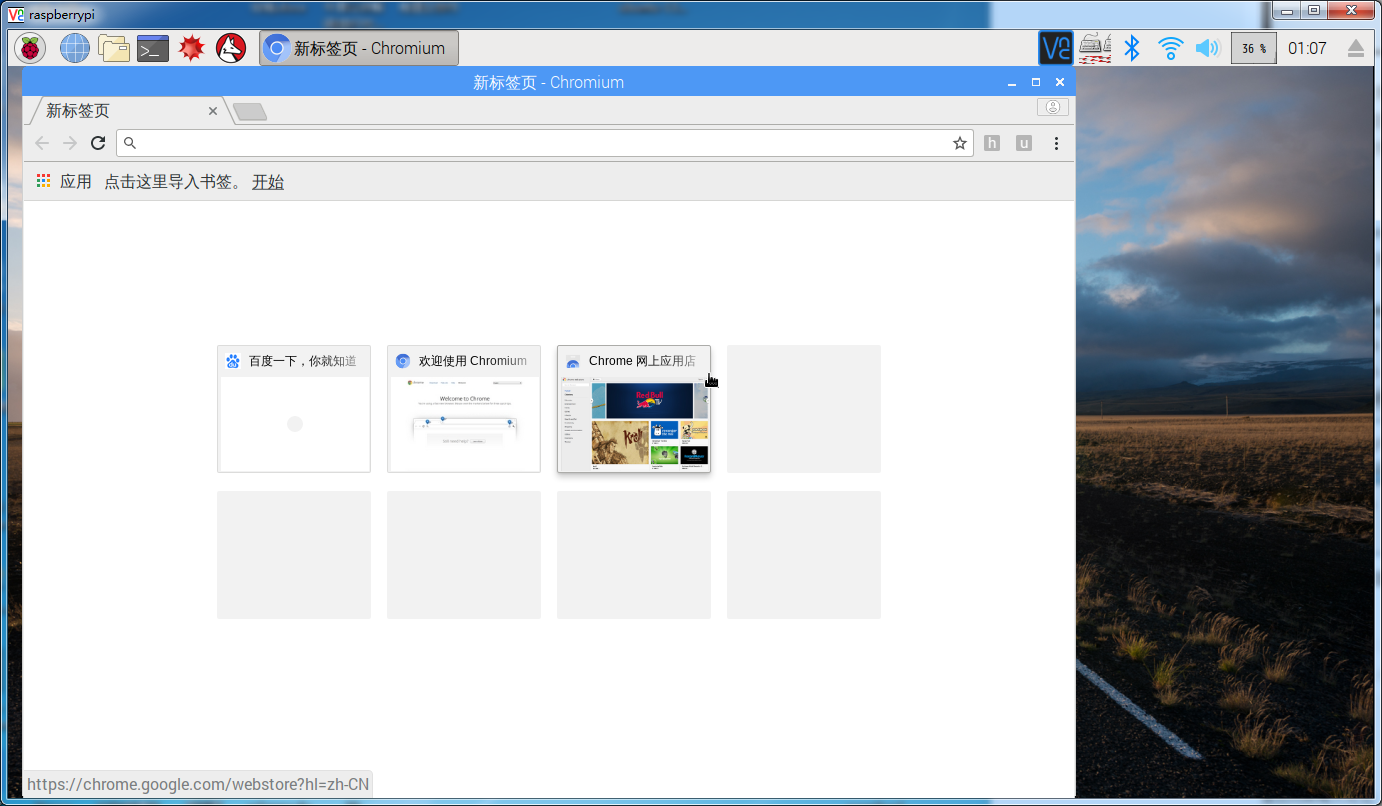Close the Chromium window
Screen dimensions: 1382x806
(1060, 82)
